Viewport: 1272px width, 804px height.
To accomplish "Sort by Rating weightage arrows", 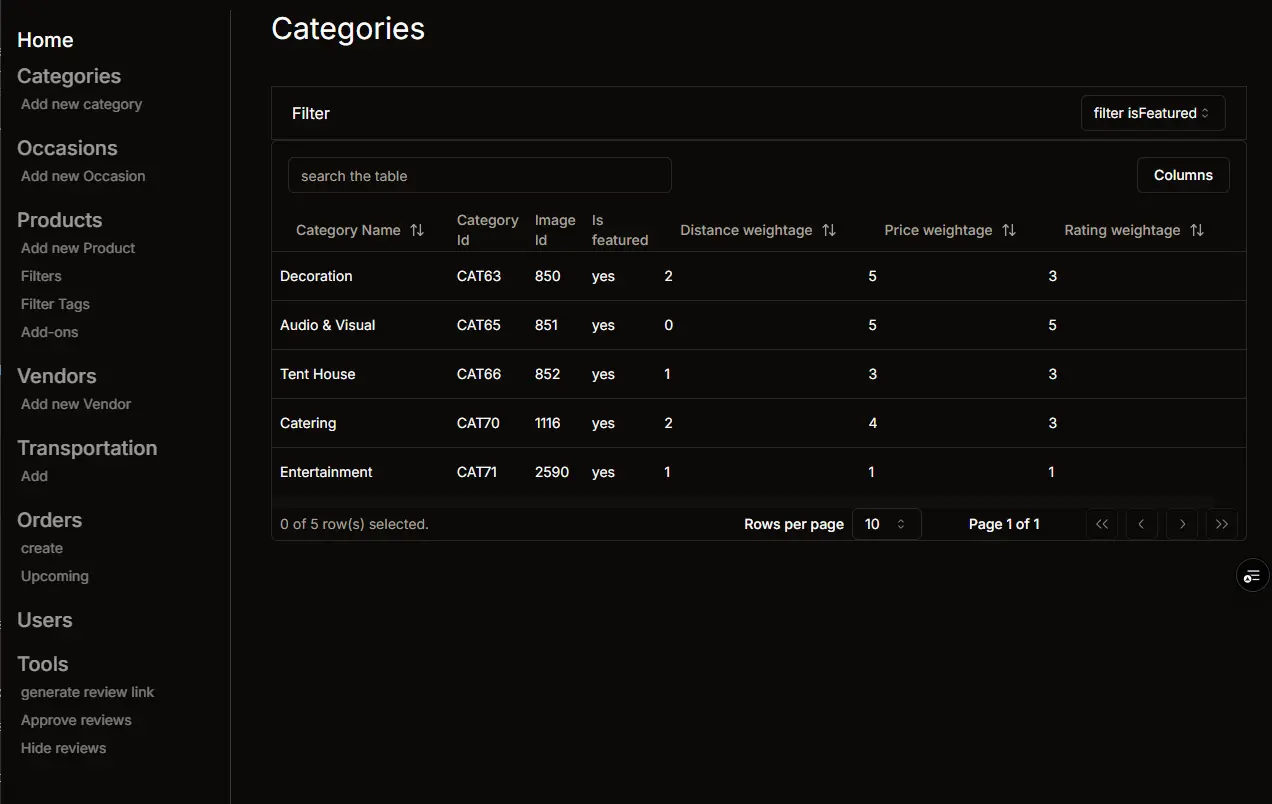I will click(x=1197, y=230).
